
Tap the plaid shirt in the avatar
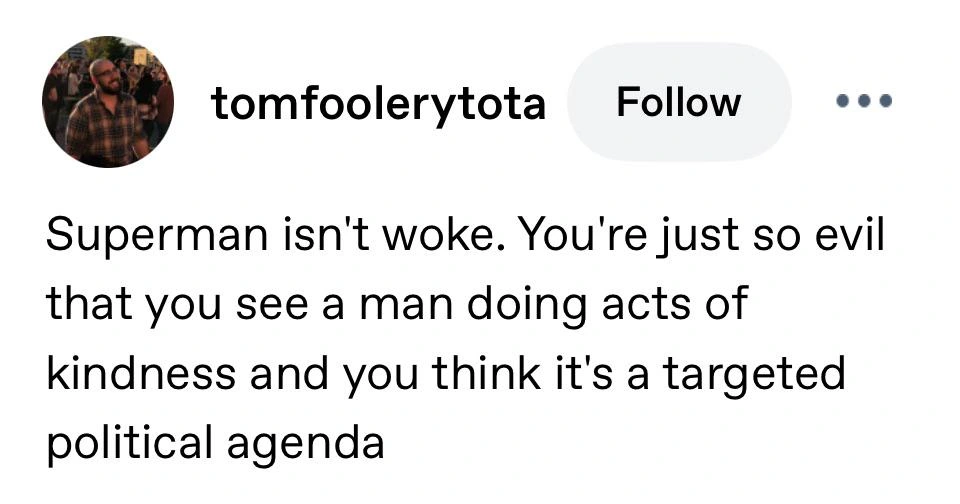click(x=103, y=132)
